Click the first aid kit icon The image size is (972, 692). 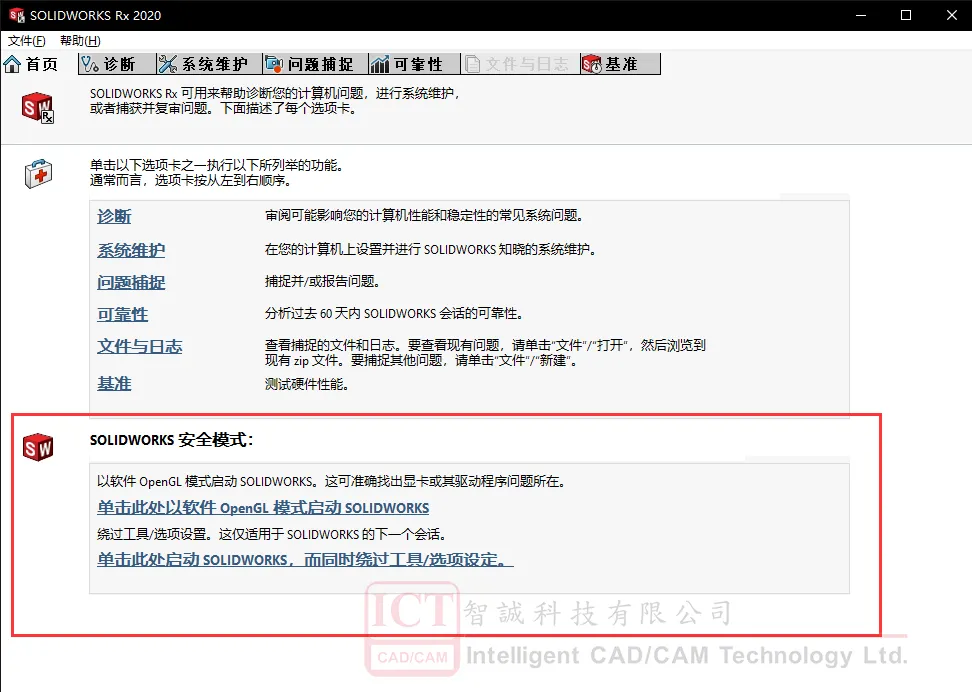38,174
